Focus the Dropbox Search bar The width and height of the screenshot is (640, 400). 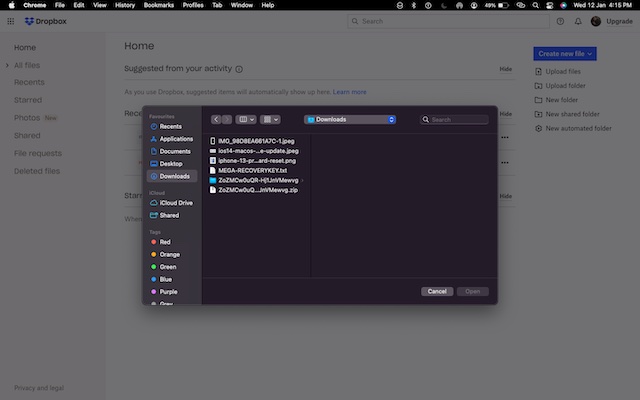[448, 21]
